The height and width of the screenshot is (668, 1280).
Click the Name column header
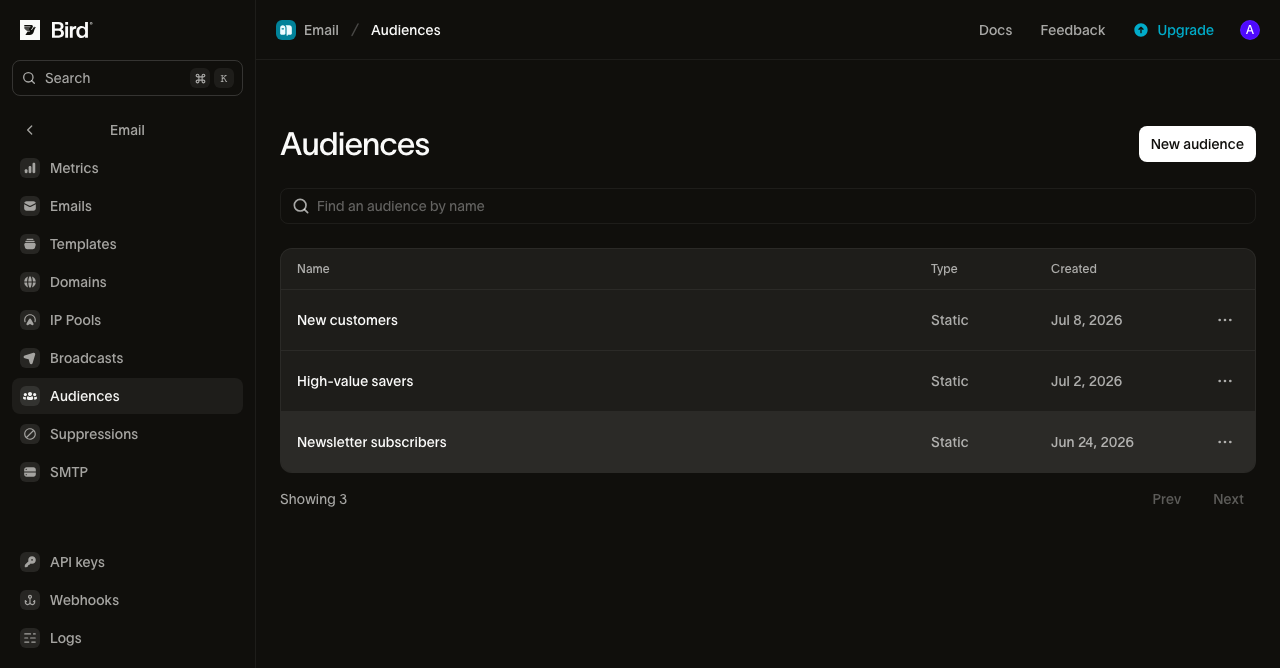(x=313, y=269)
